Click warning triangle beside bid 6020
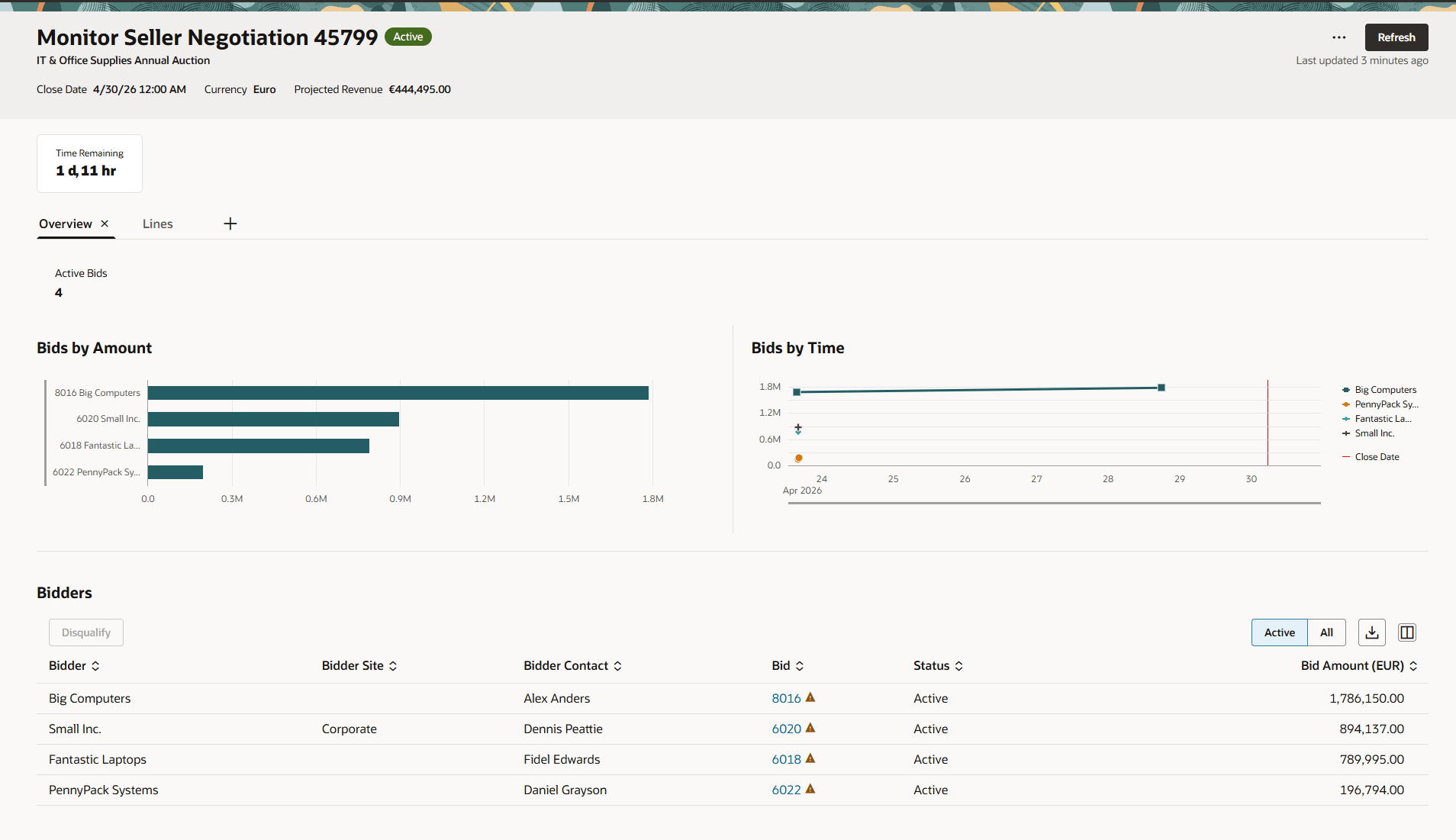1456x840 pixels. tap(810, 728)
